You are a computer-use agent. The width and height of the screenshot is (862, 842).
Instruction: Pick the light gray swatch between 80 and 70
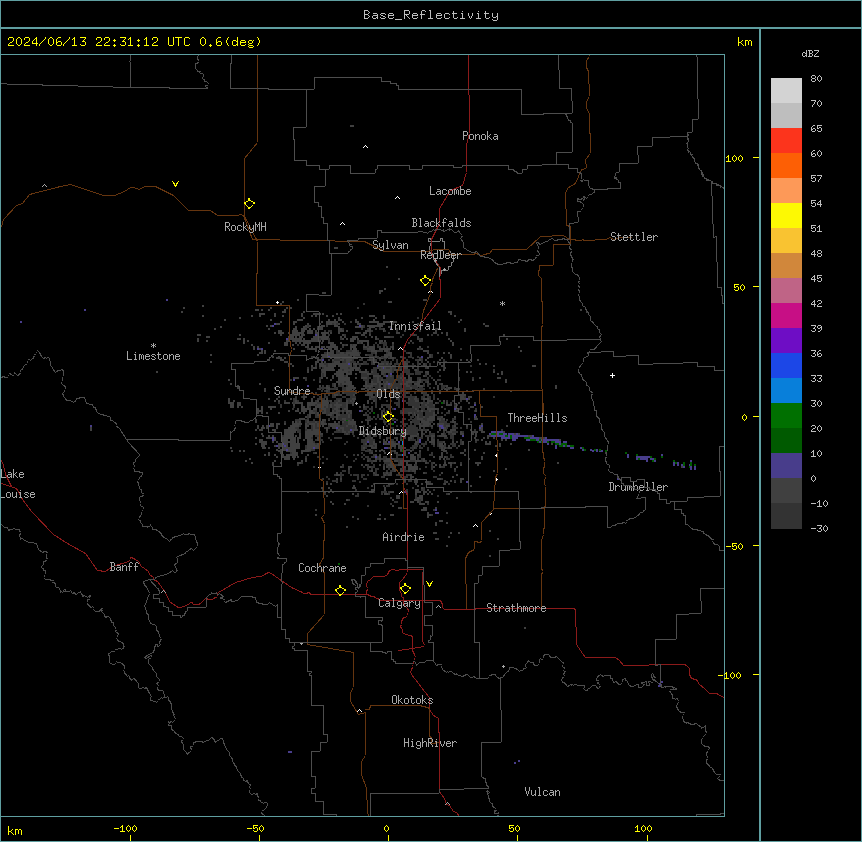point(786,90)
